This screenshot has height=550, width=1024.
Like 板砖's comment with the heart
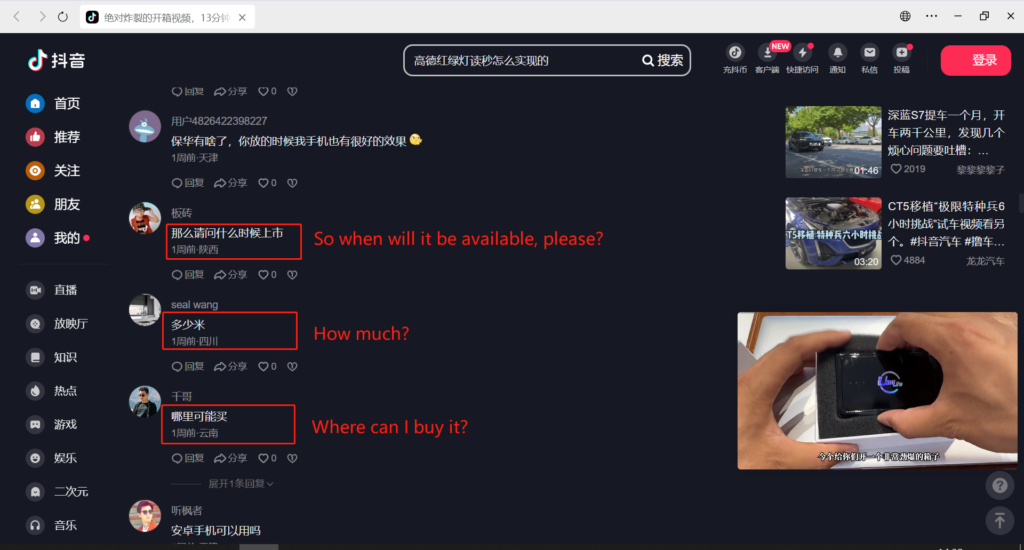tap(267, 274)
